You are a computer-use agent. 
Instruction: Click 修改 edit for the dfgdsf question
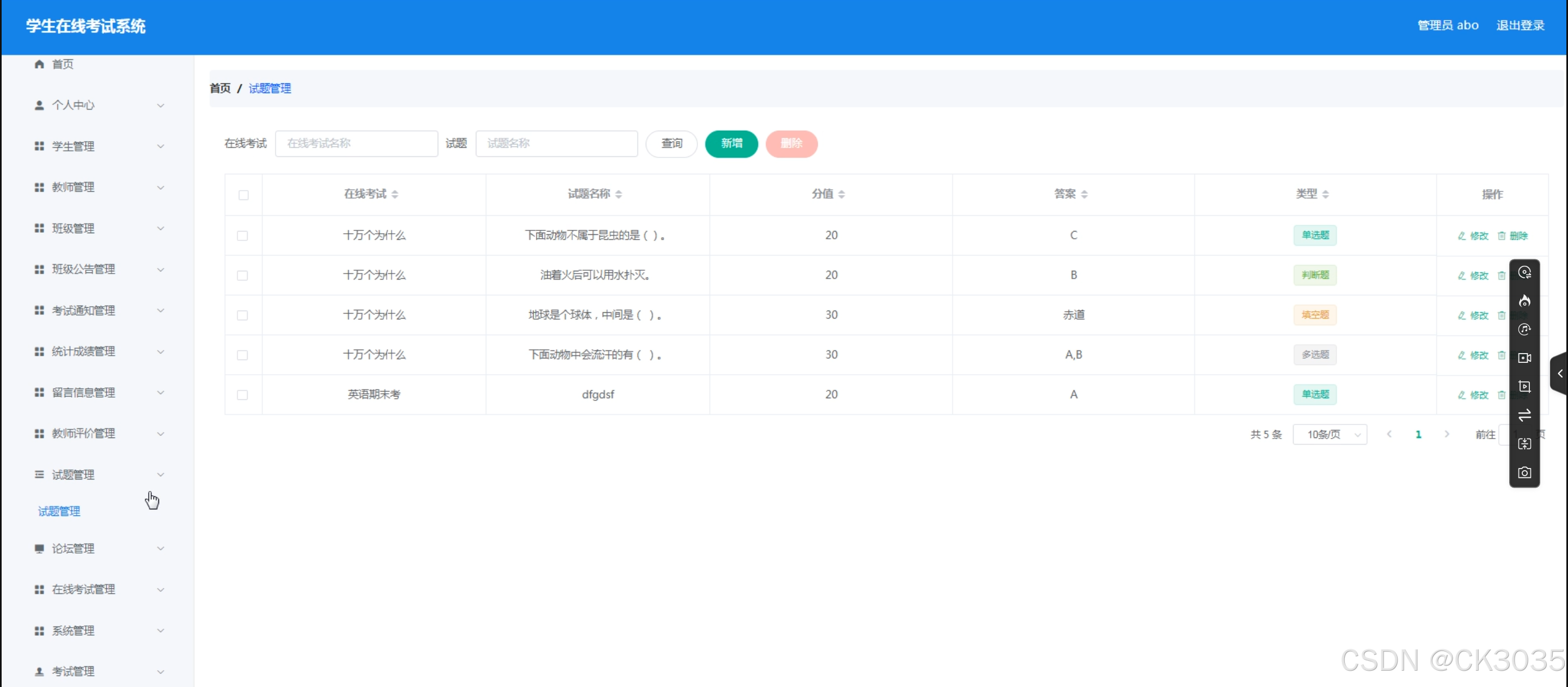(x=1473, y=394)
